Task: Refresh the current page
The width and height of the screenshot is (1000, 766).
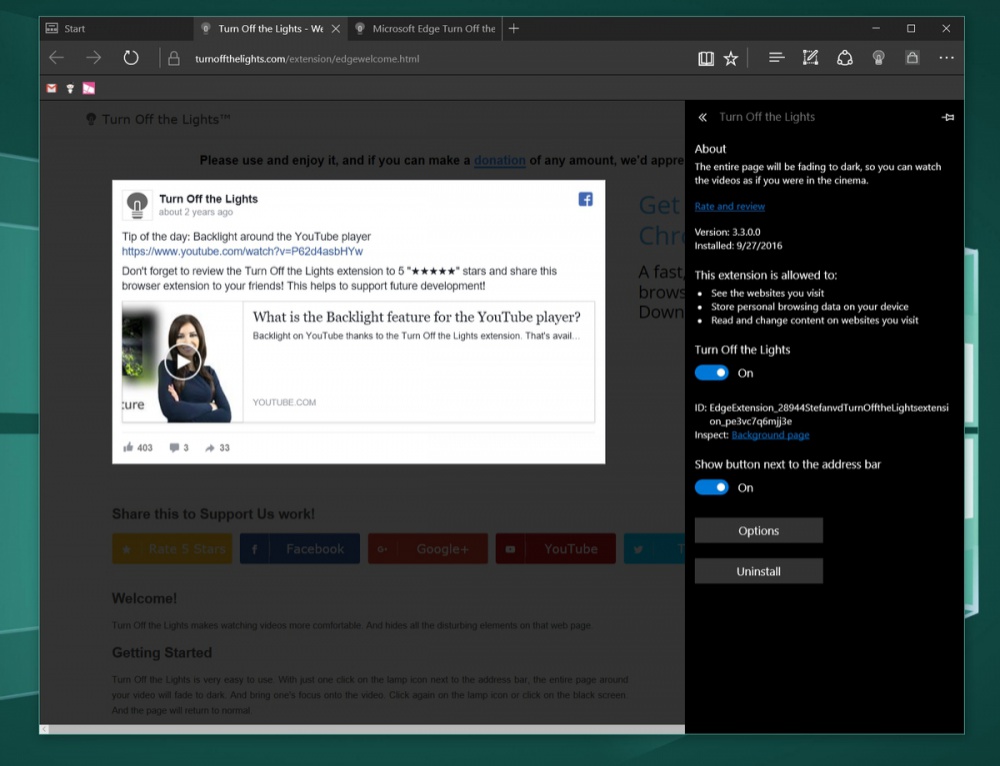Action: click(x=131, y=58)
